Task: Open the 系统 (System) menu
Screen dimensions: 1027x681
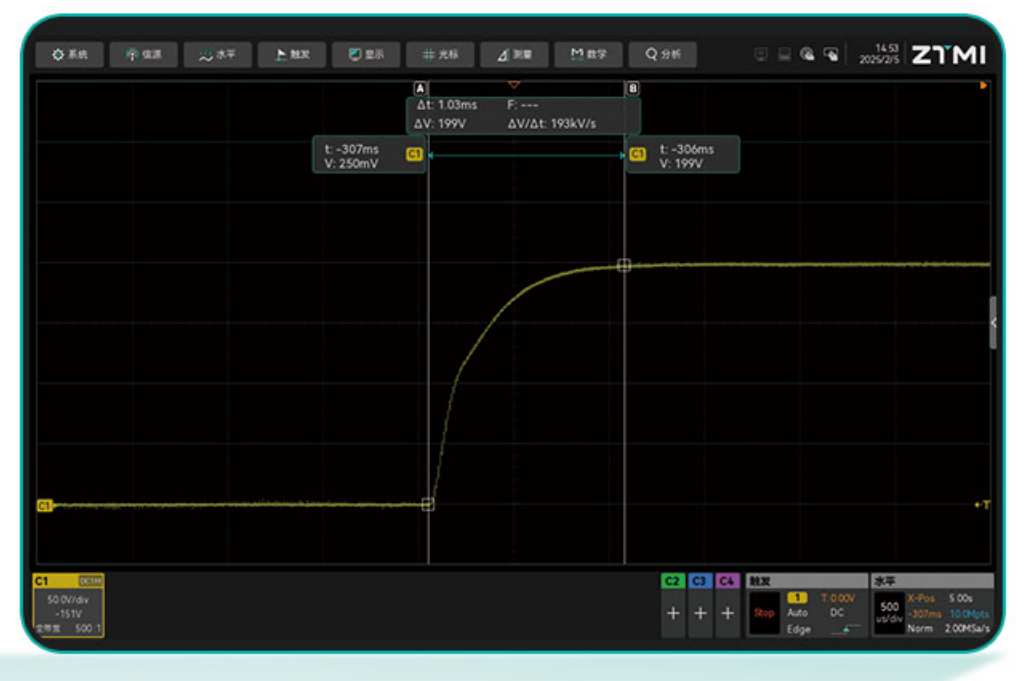Action: 69,54
